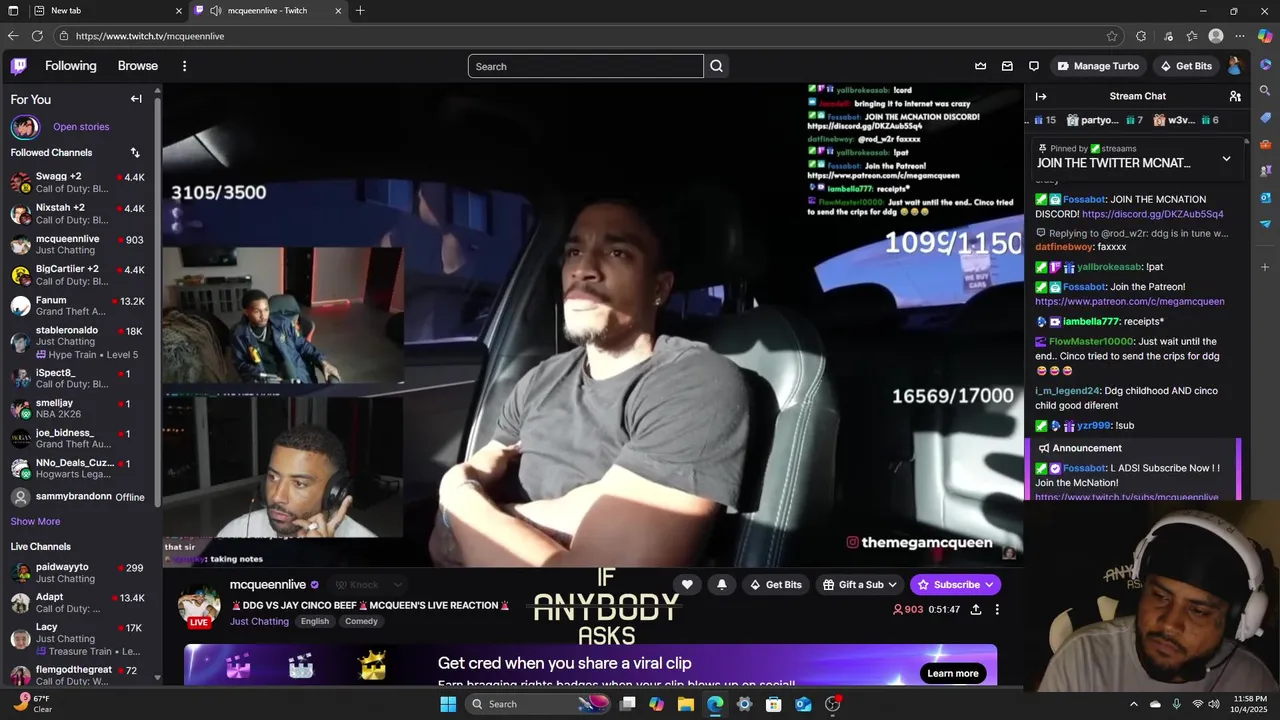This screenshot has width=1280, height=720.
Task: Open the stream share icon
Action: tap(975, 609)
